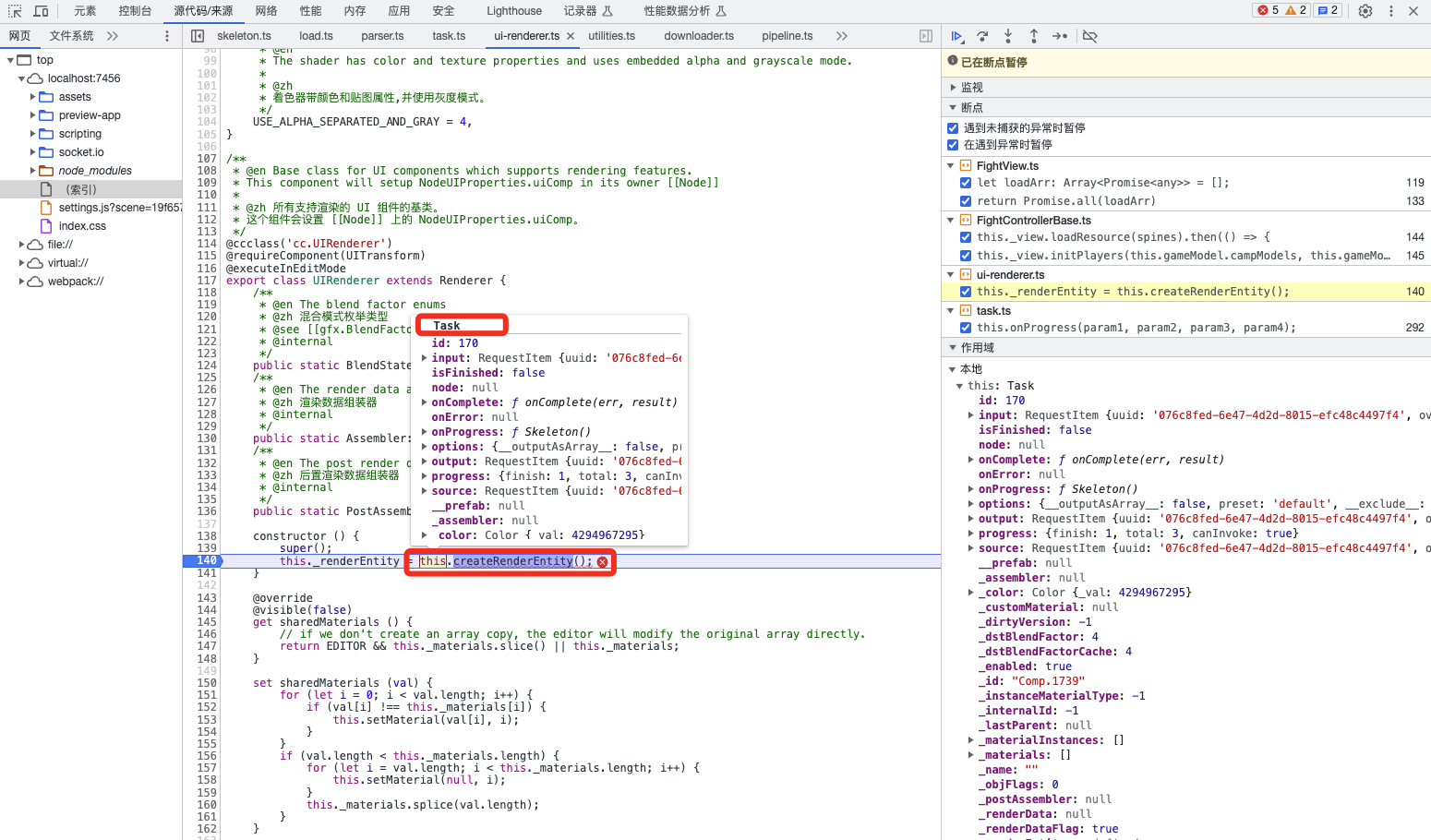Show more editor tabs after pipeline.ts
Screen dimensions: 1431x840
coord(841,36)
